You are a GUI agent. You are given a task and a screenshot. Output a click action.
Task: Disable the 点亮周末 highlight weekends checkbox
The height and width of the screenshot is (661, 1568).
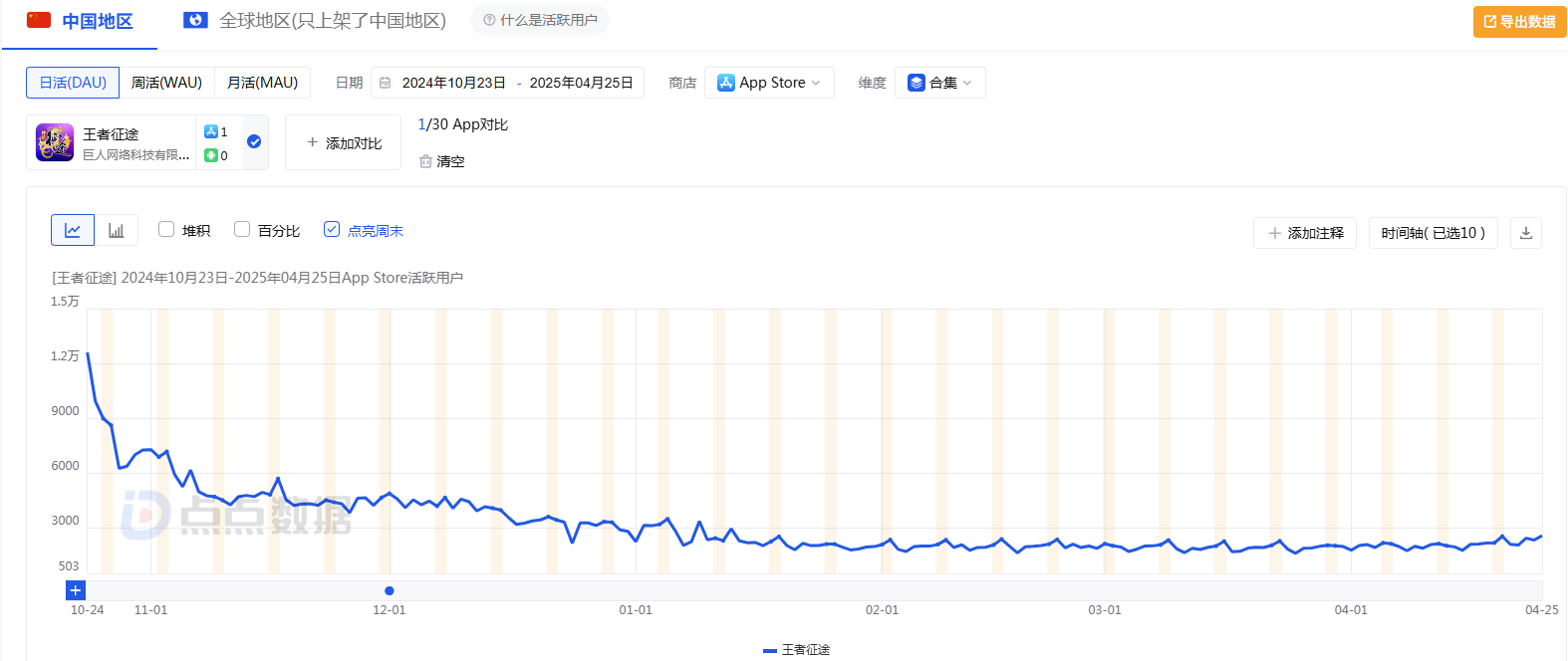tap(332, 230)
